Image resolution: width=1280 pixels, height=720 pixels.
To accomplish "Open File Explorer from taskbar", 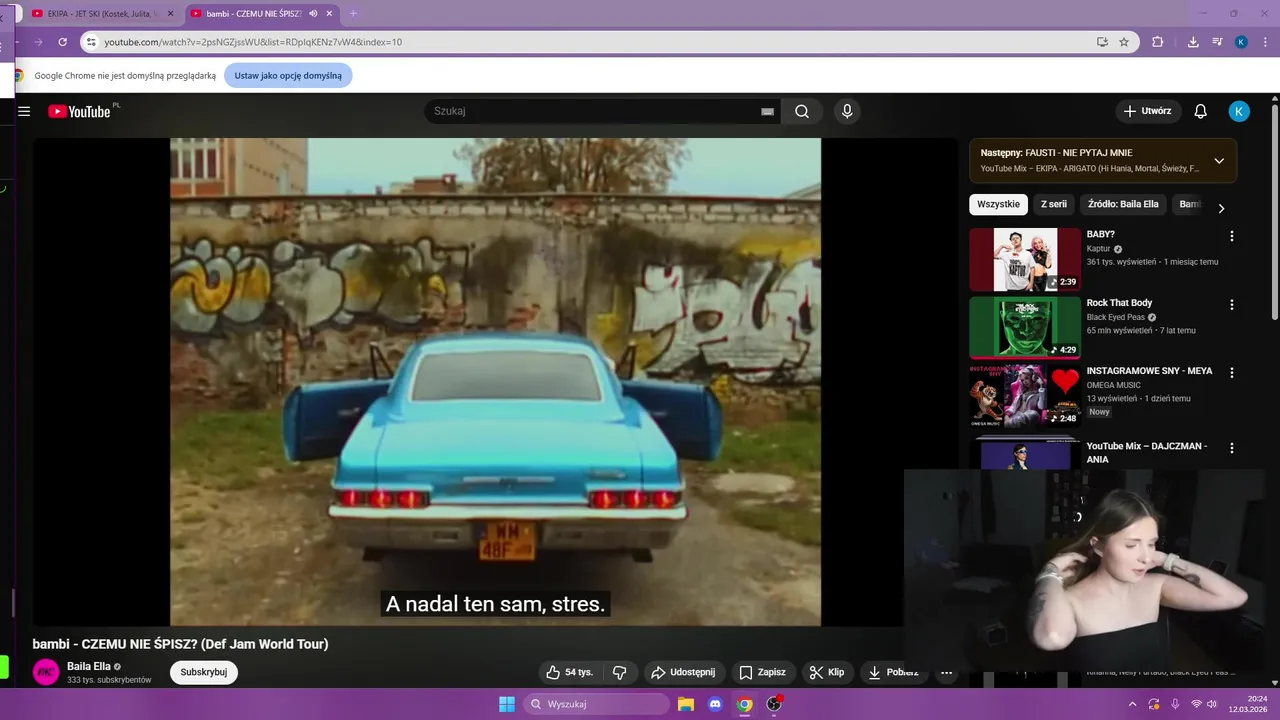I will 686,704.
